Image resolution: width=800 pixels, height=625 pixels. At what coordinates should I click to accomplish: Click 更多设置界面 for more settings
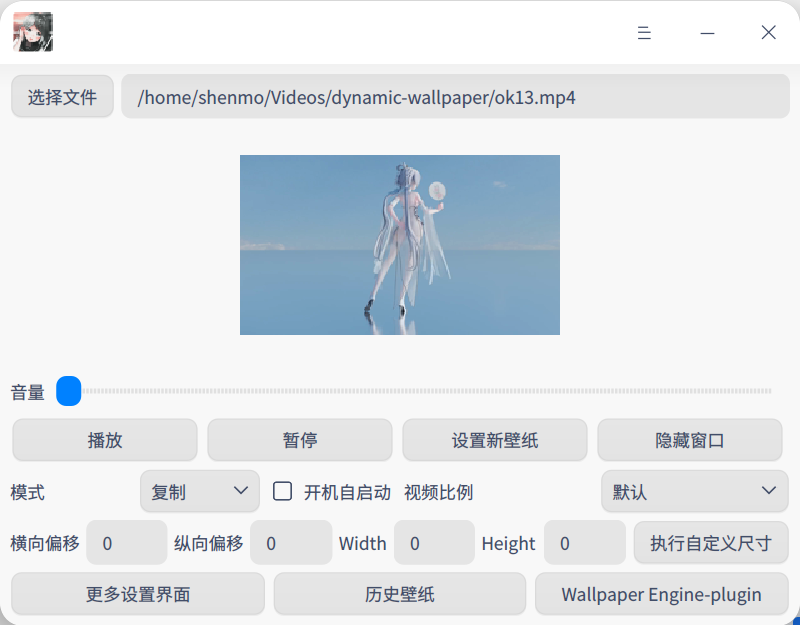pyautogui.click(x=137, y=594)
